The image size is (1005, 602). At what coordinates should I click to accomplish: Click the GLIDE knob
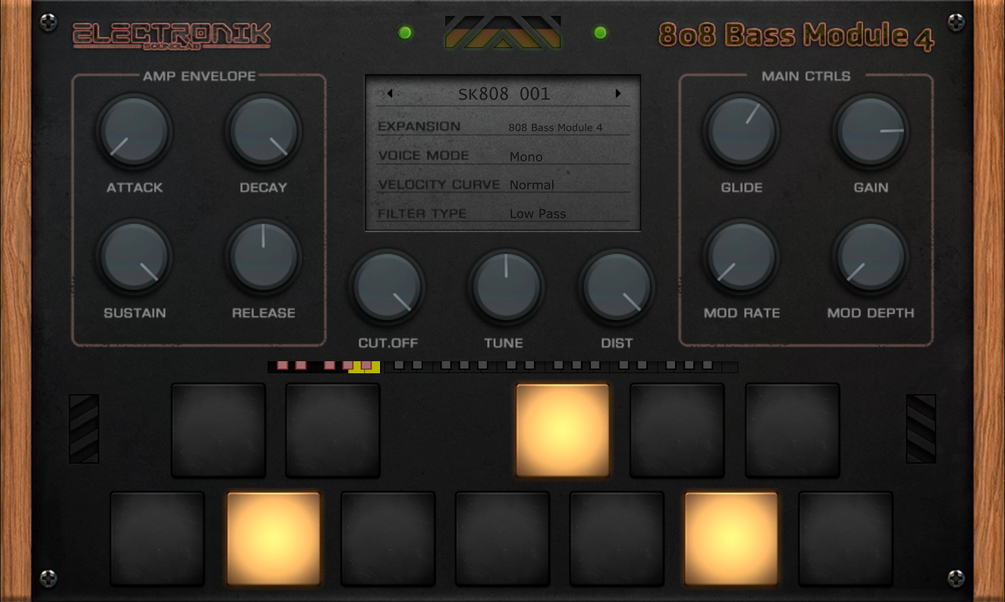741,131
